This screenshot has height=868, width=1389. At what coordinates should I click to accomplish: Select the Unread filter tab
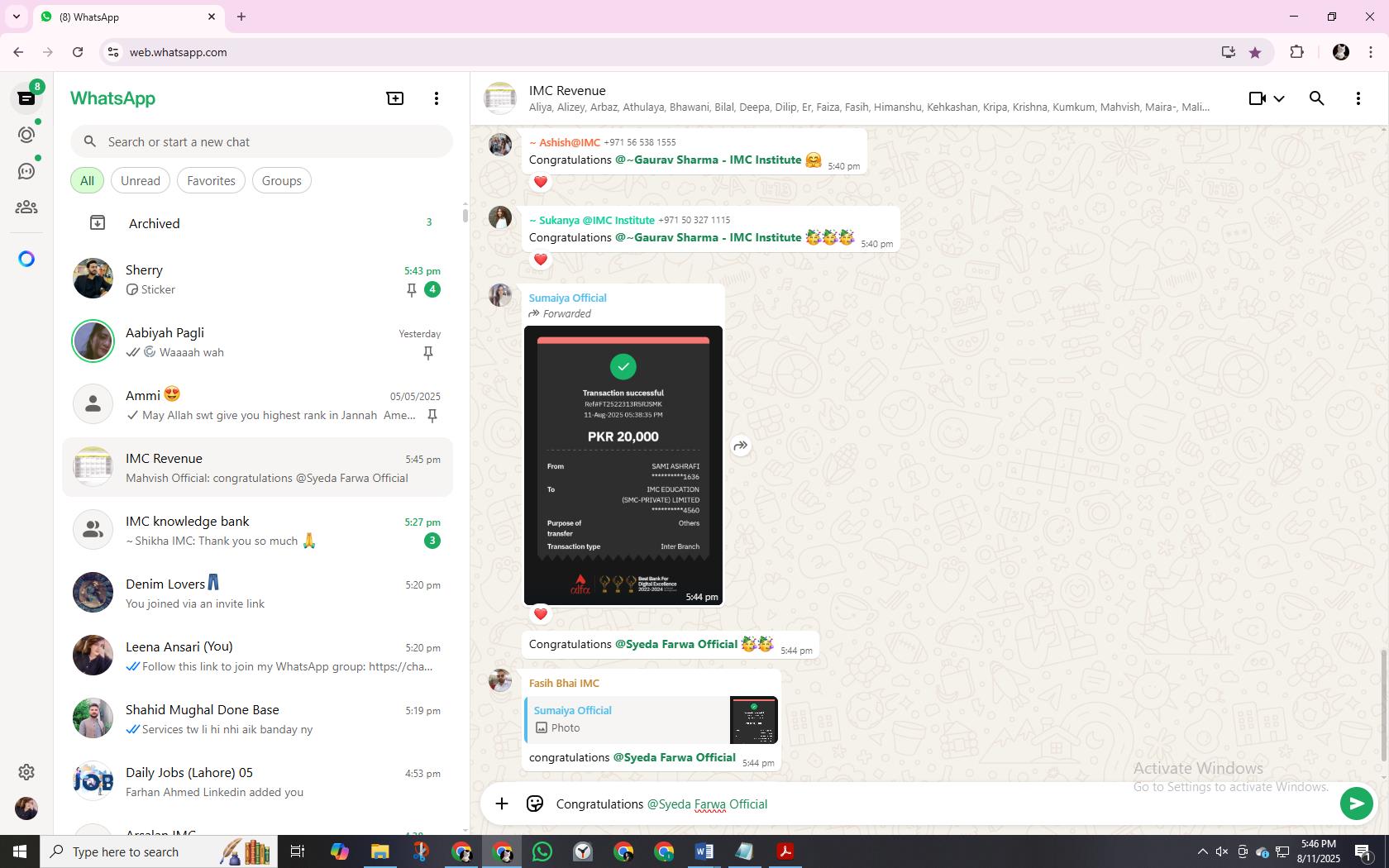141,180
